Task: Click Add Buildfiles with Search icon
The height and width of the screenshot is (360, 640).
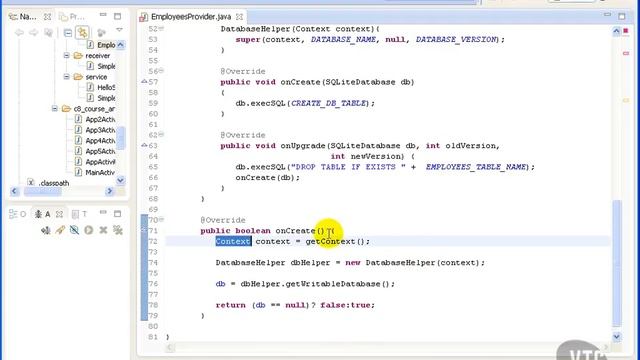Action: [60, 230]
